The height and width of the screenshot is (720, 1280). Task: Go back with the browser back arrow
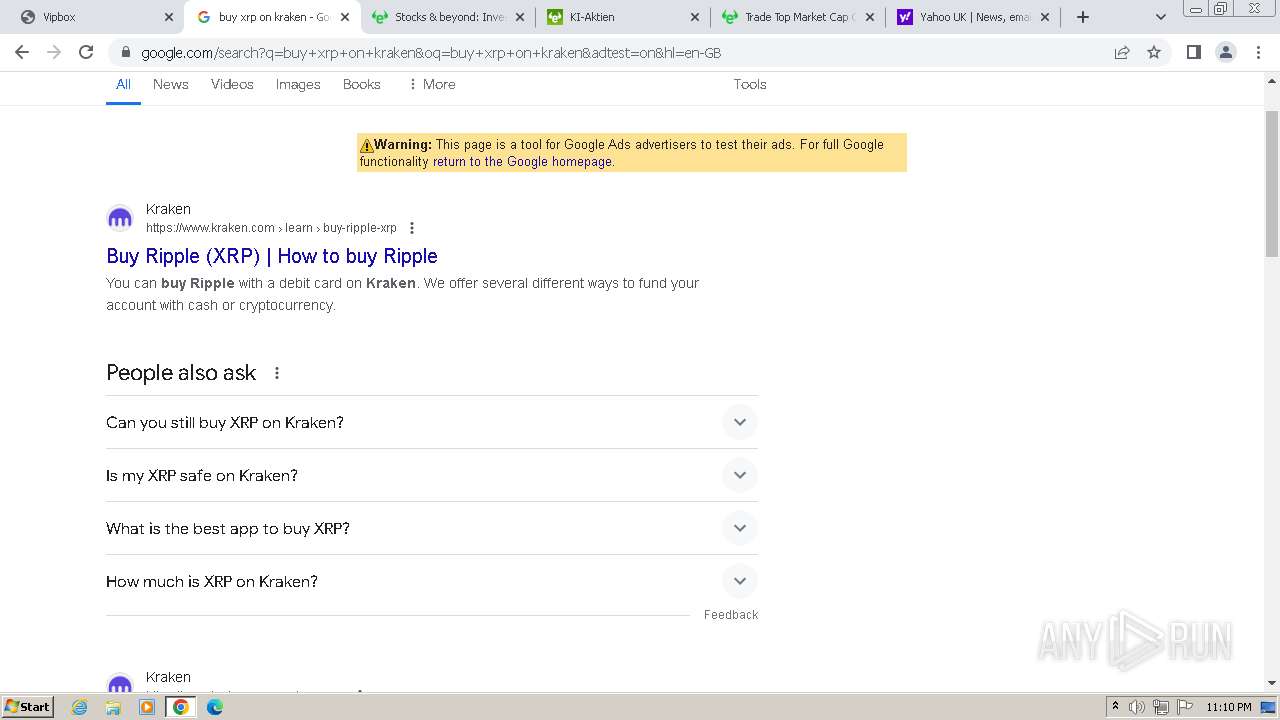[x=22, y=52]
